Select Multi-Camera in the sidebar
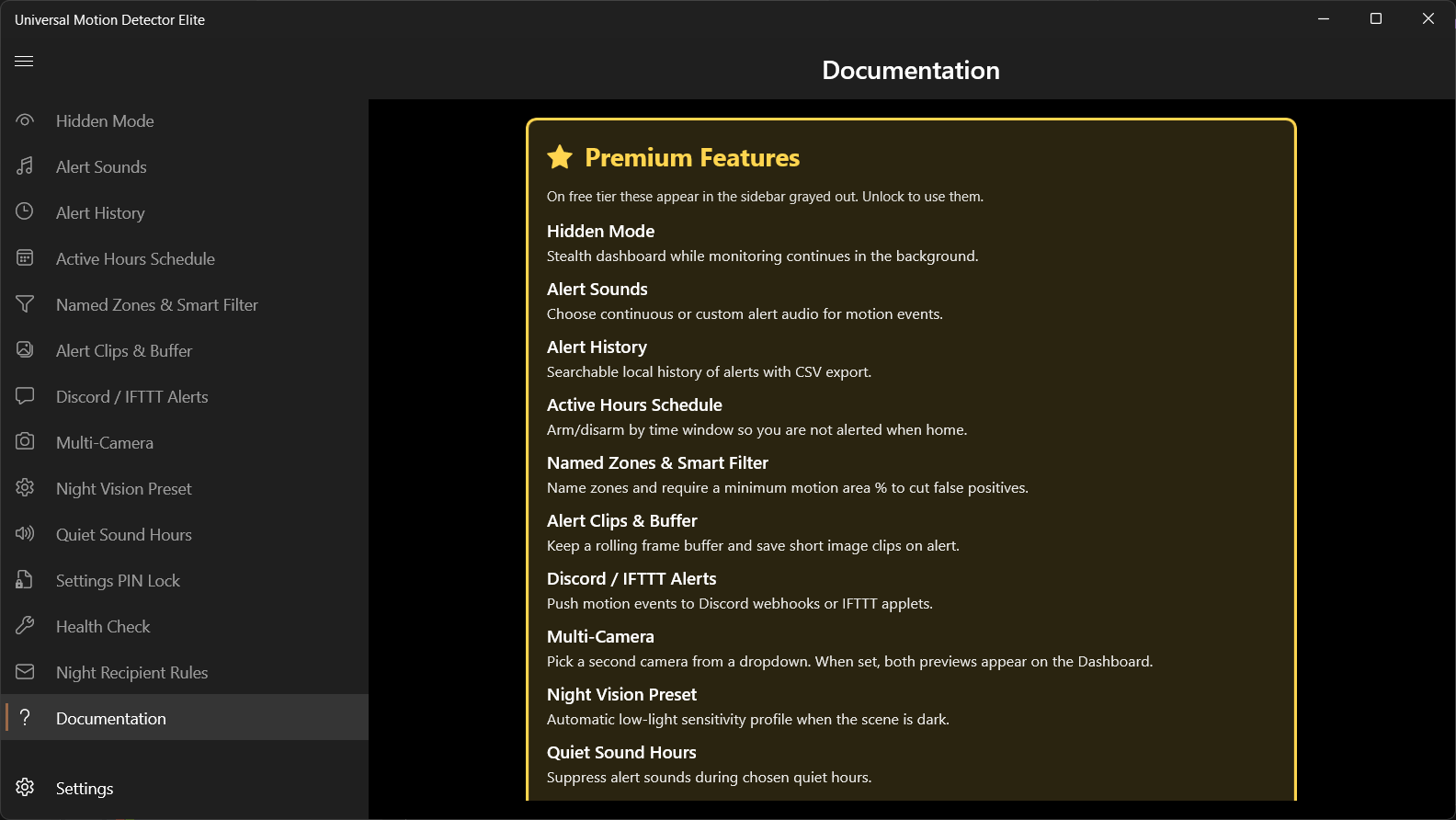1456x820 pixels. click(x=185, y=442)
